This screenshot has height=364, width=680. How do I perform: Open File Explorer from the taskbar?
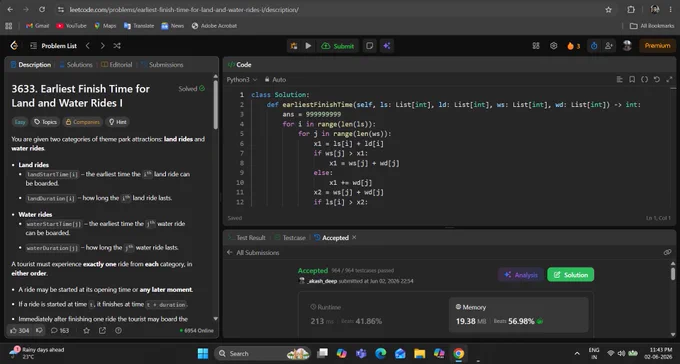[419, 354]
